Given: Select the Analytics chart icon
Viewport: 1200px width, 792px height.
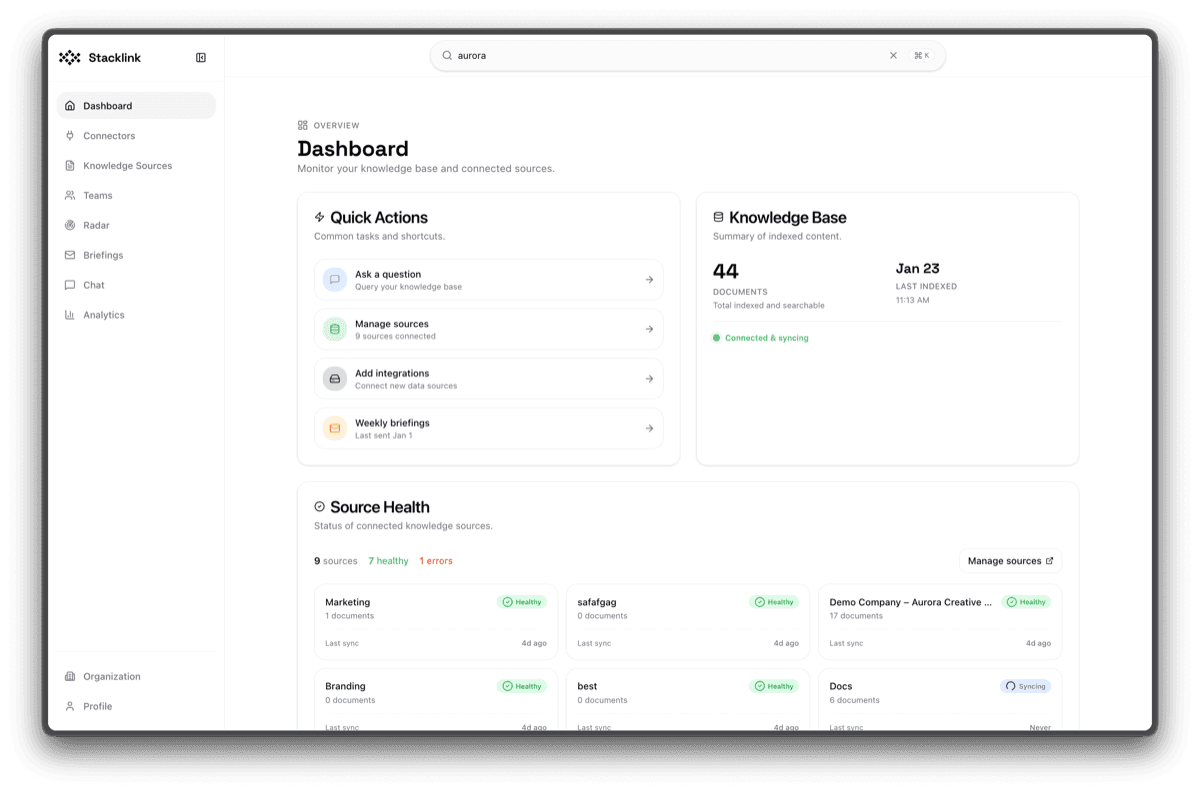Looking at the screenshot, I should pos(68,315).
